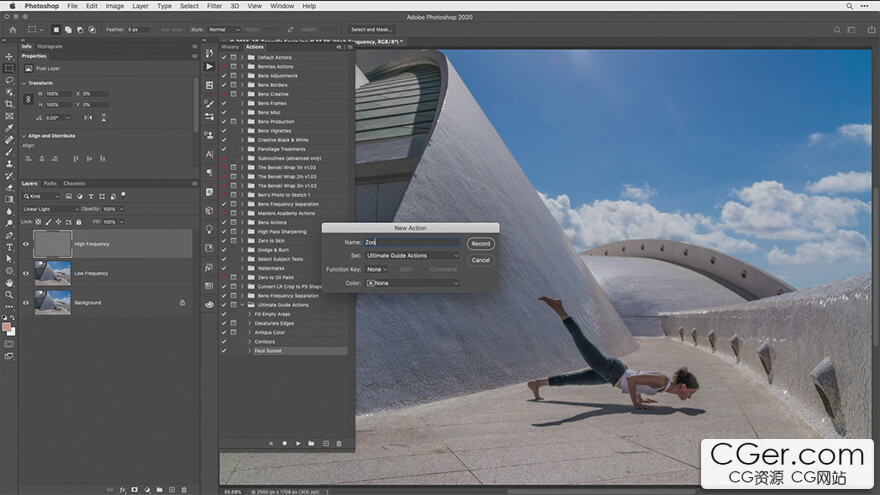
Task: Click the play action button in Actions panel
Action: coord(298,442)
